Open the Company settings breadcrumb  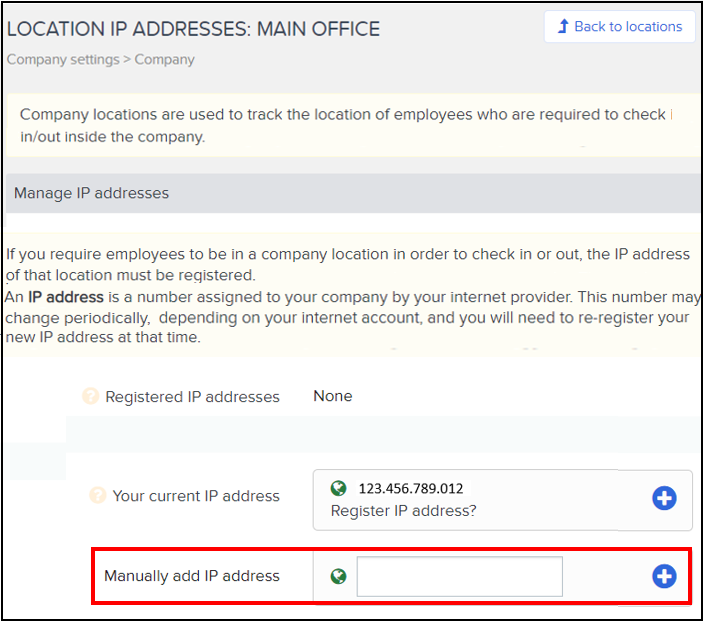point(63,60)
